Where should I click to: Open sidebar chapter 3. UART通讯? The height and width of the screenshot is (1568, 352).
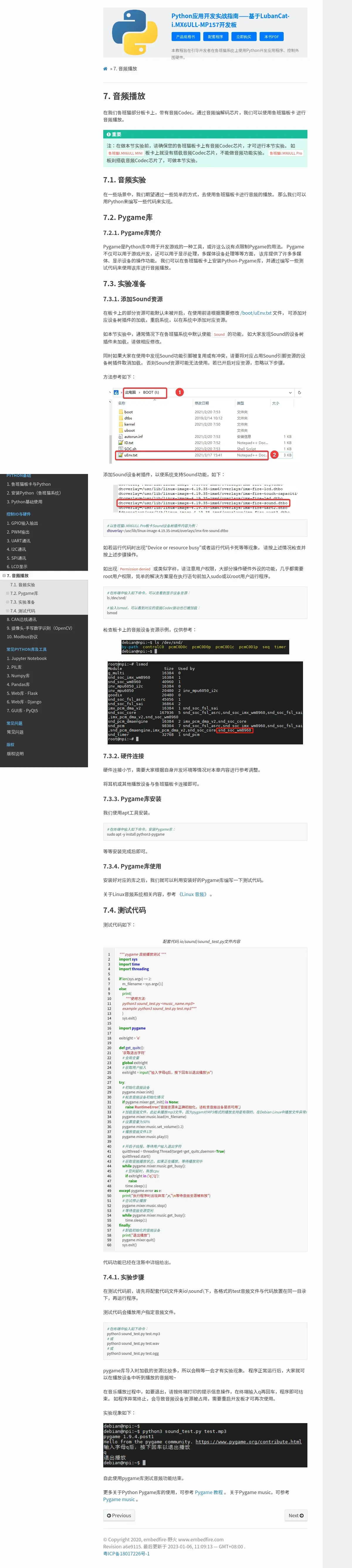(18, 541)
